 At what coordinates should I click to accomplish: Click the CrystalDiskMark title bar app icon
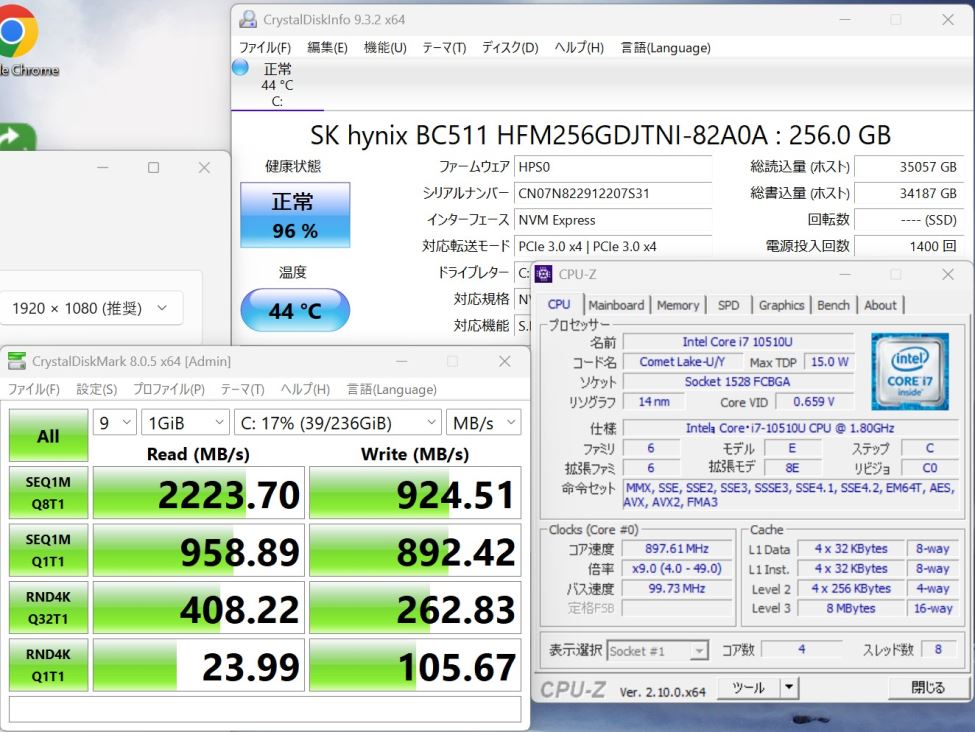pos(17,361)
